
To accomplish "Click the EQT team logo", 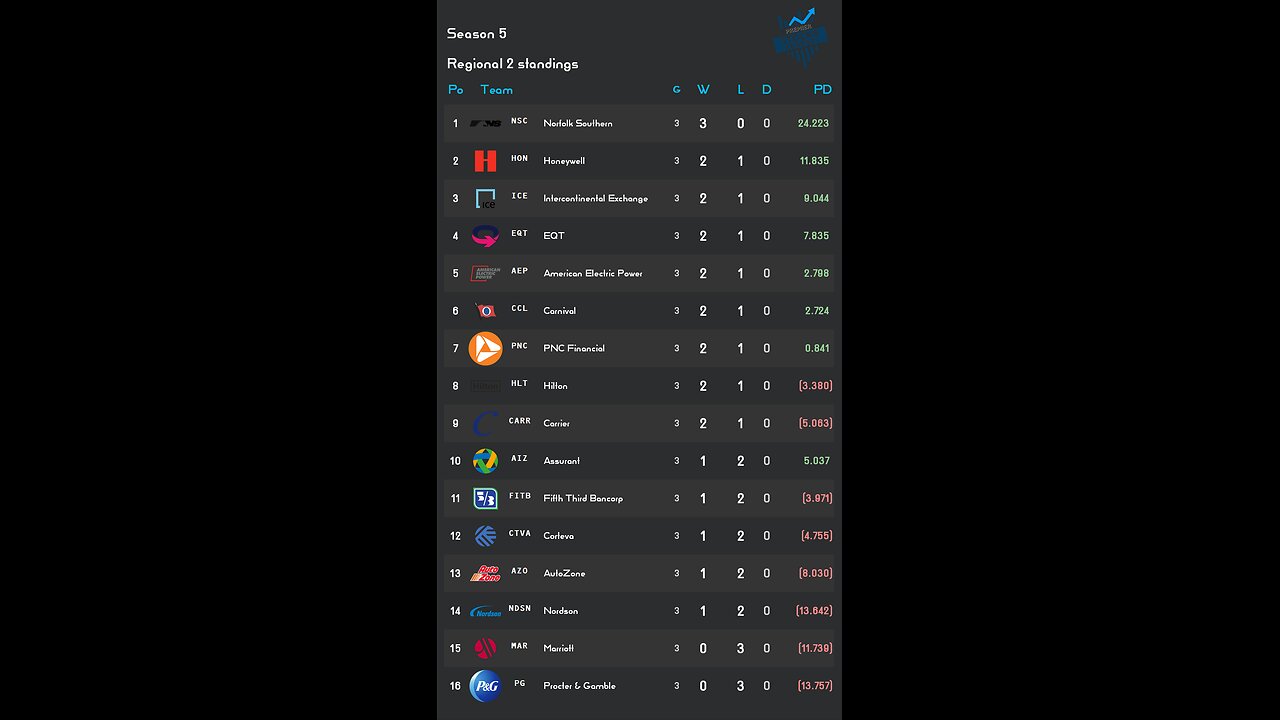I will click(485, 236).
